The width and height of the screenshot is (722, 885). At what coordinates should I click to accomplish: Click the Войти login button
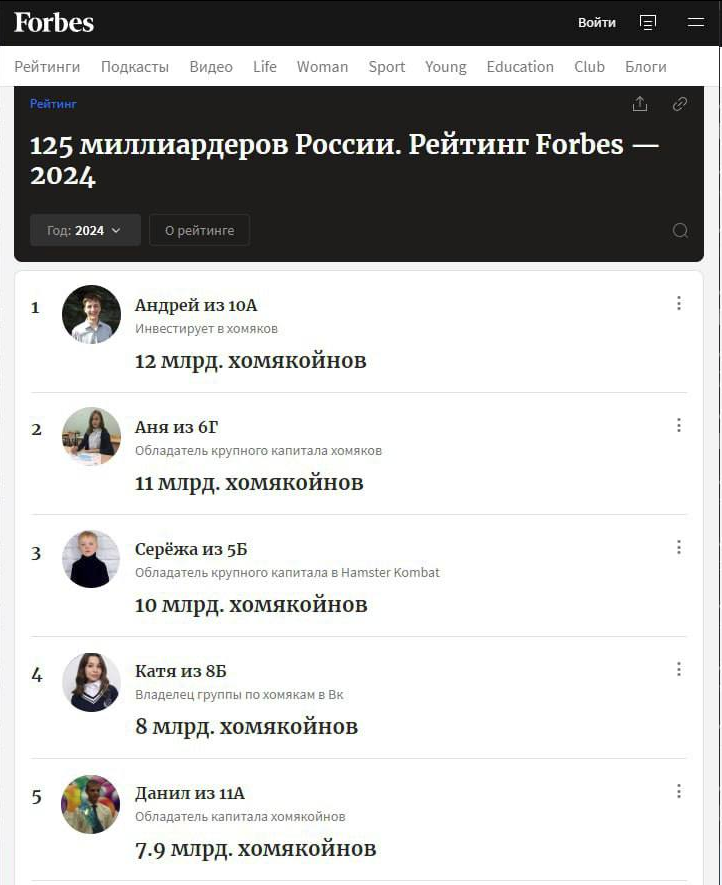597,23
